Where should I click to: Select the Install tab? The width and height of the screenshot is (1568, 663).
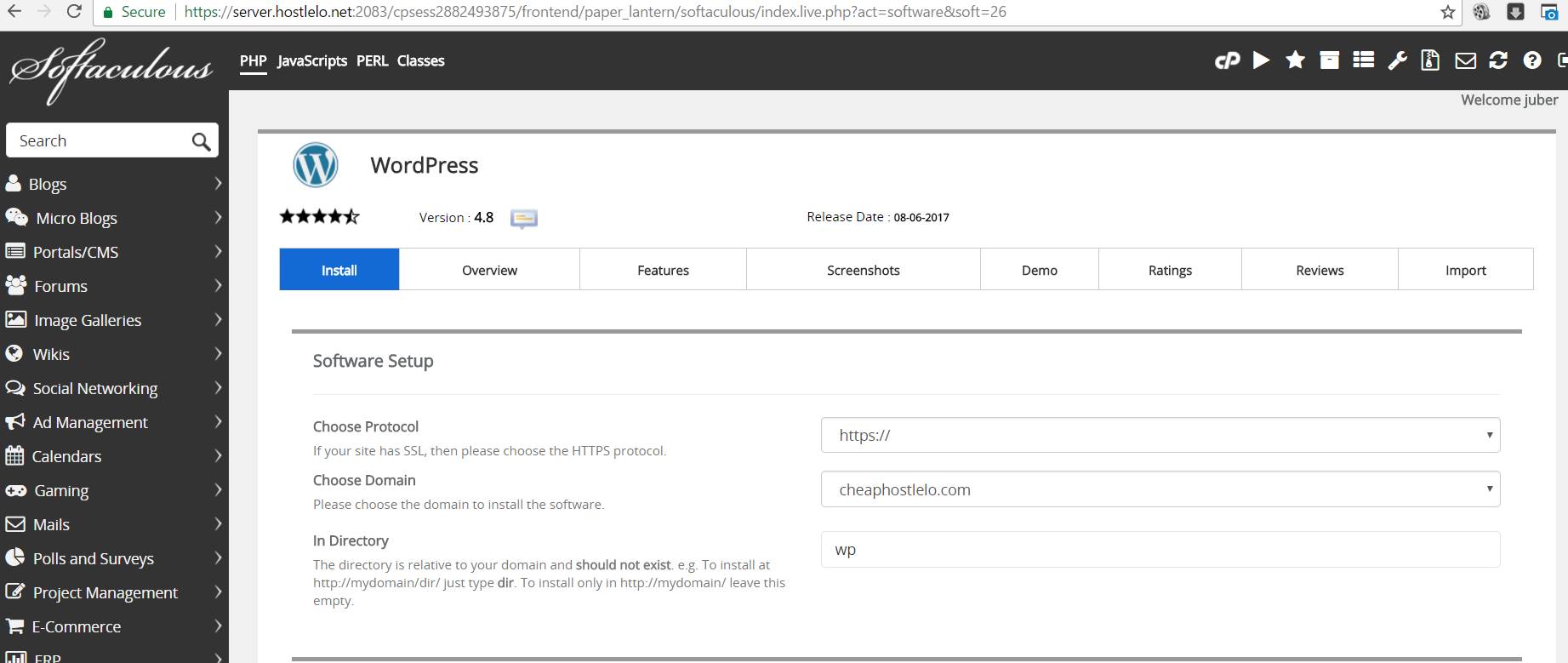pyautogui.click(x=339, y=270)
